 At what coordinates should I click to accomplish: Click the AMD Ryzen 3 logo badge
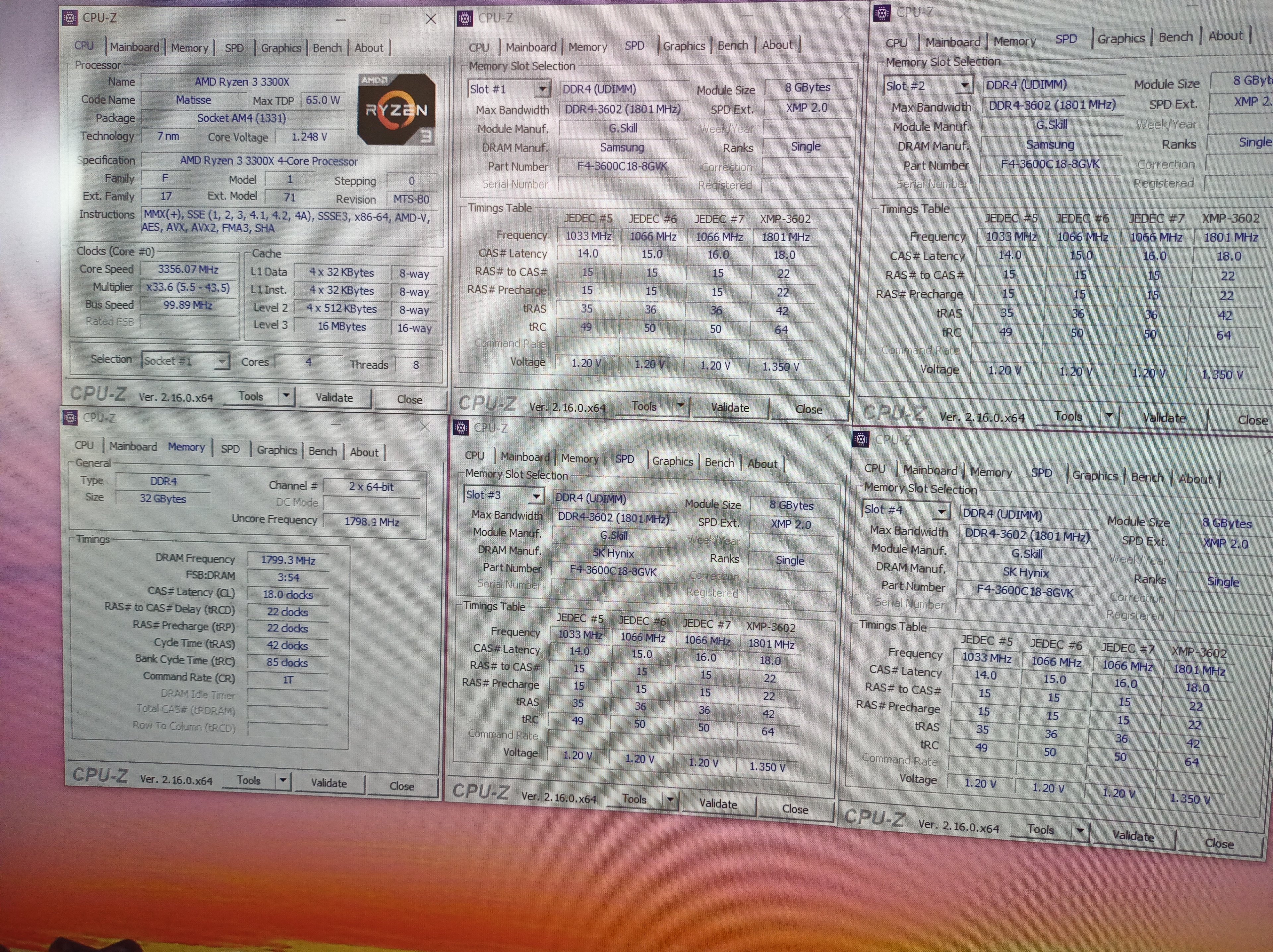396,109
